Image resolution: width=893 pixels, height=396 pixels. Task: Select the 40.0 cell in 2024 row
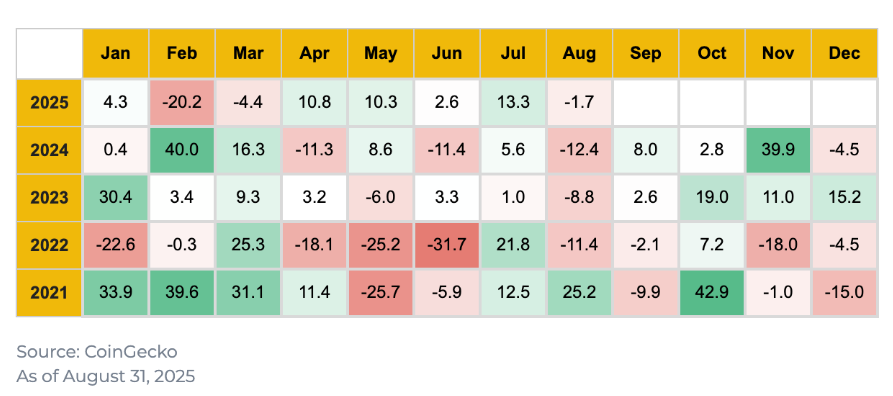coord(182,150)
